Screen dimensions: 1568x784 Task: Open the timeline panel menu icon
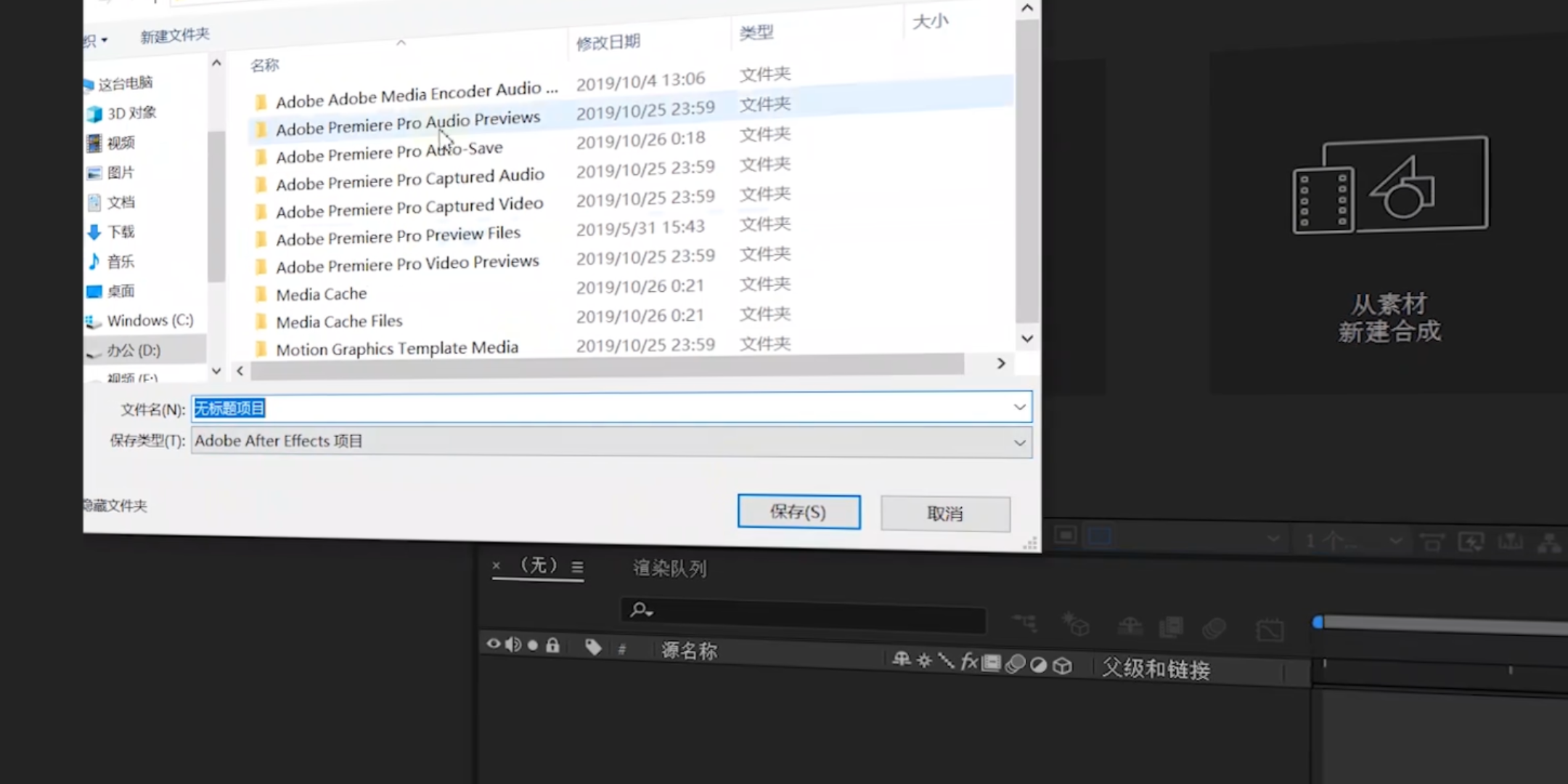coord(577,567)
